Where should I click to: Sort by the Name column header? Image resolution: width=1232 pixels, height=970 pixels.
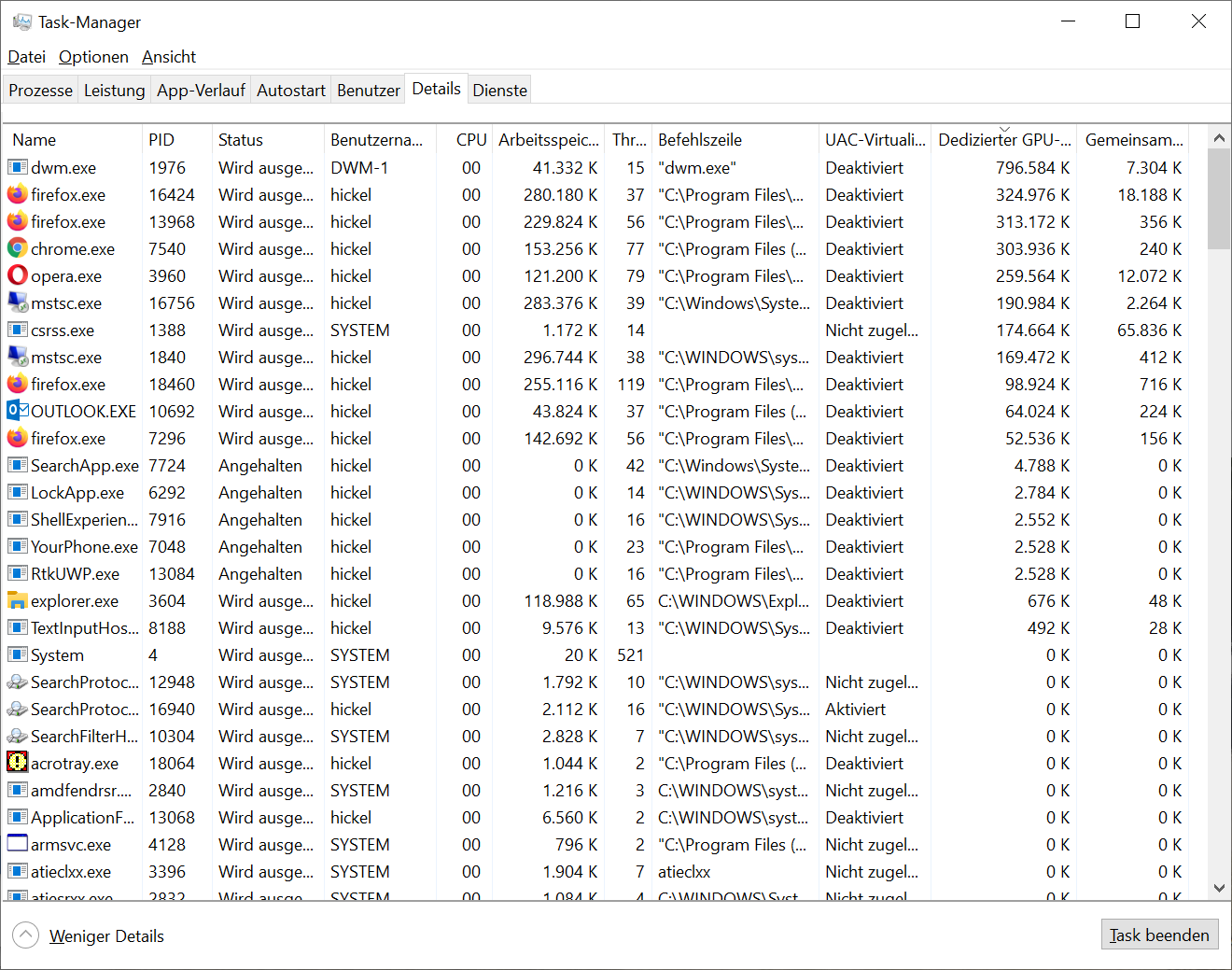click(x=73, y=140)
